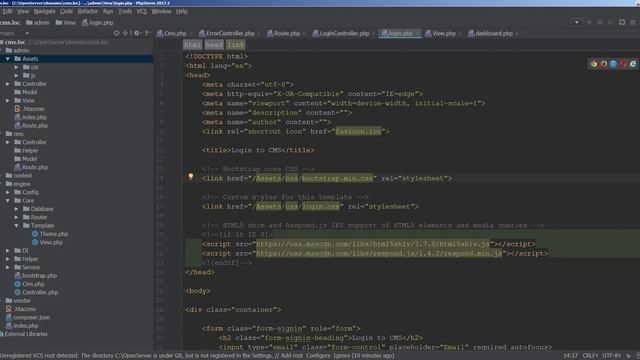Expand the Database folder
This screenshot has width=640, height=360.
[16, 209]
